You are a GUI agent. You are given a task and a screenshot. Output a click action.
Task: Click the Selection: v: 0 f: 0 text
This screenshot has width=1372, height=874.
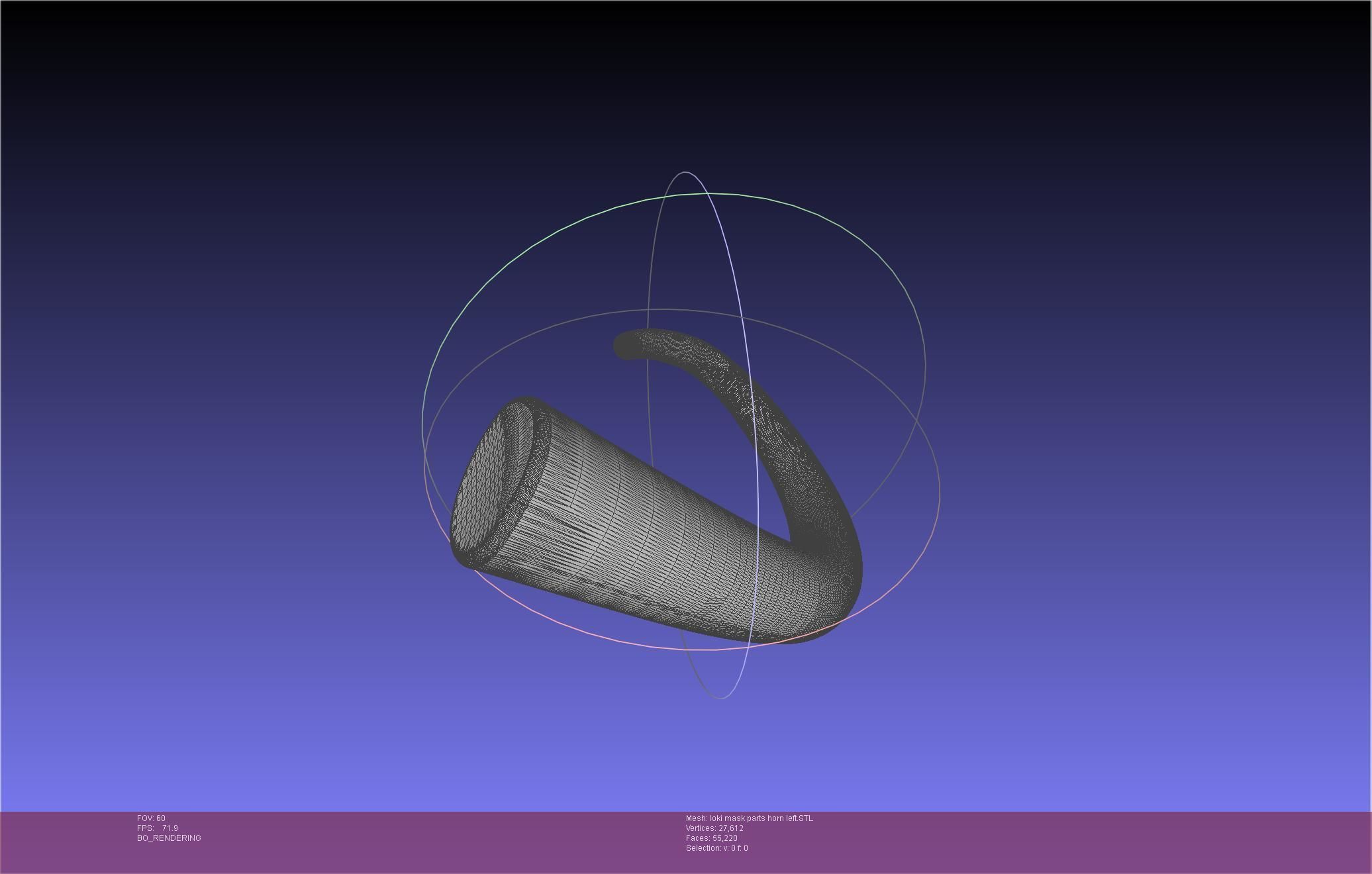[x=716, y=848]
